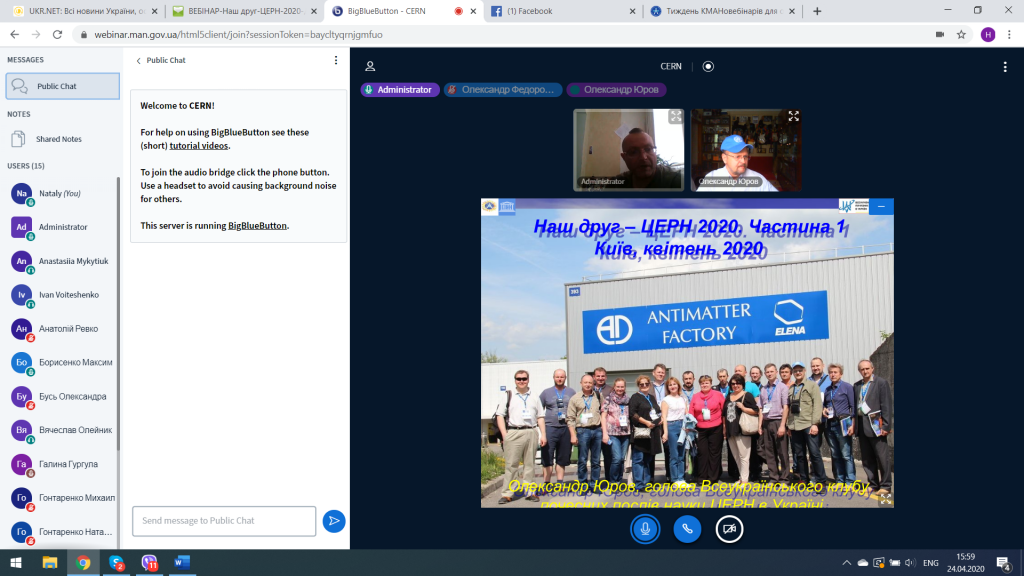Click the user list scrollbar
Viewport: 1024px width, 576px height.
click(x=118, y=313)
